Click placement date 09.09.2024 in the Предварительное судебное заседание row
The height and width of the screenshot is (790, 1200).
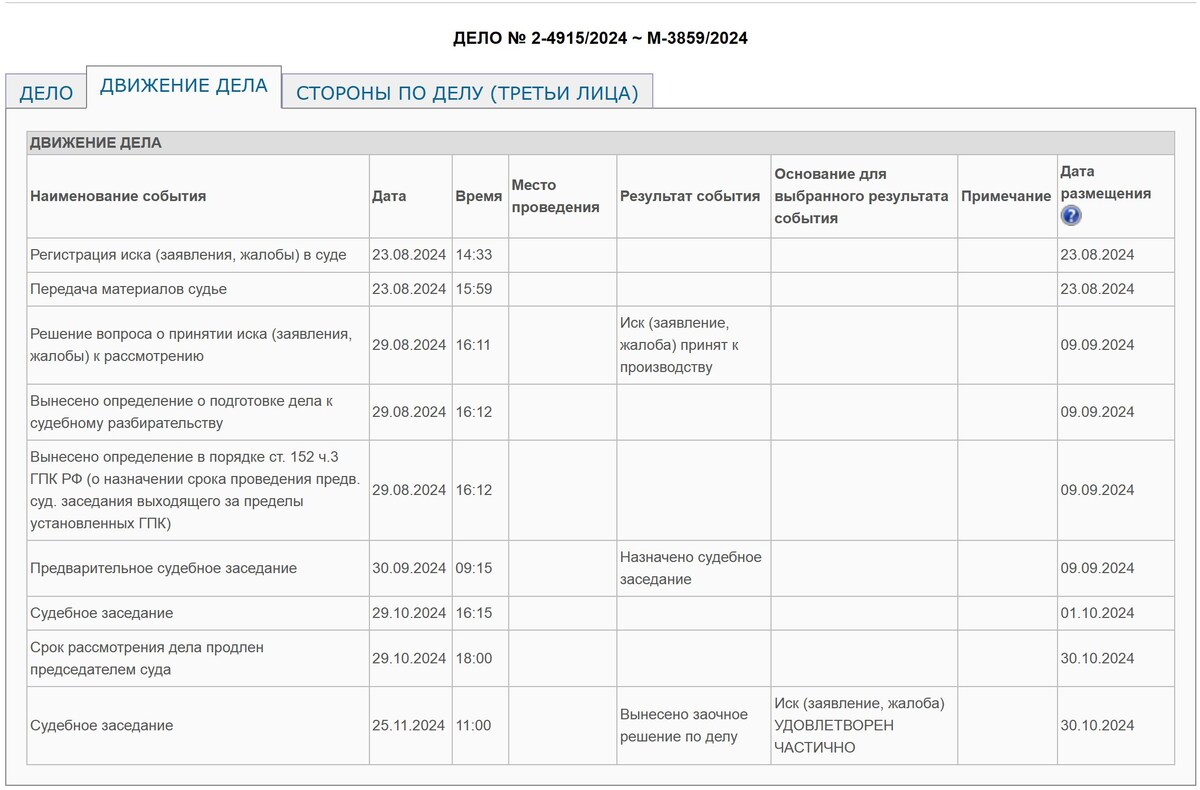[x=1116, y=568]
